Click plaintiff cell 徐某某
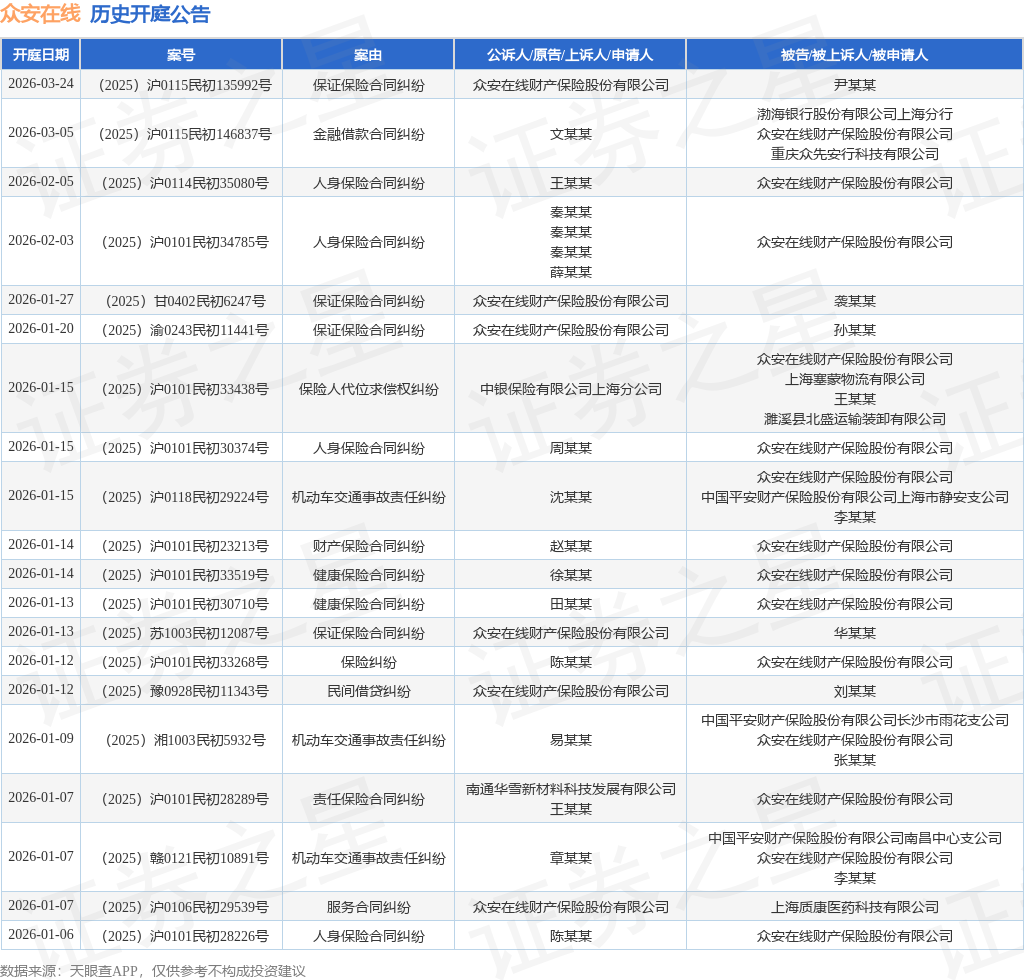1024x980 pixels. pyautogui.click(x=570, y=575)
